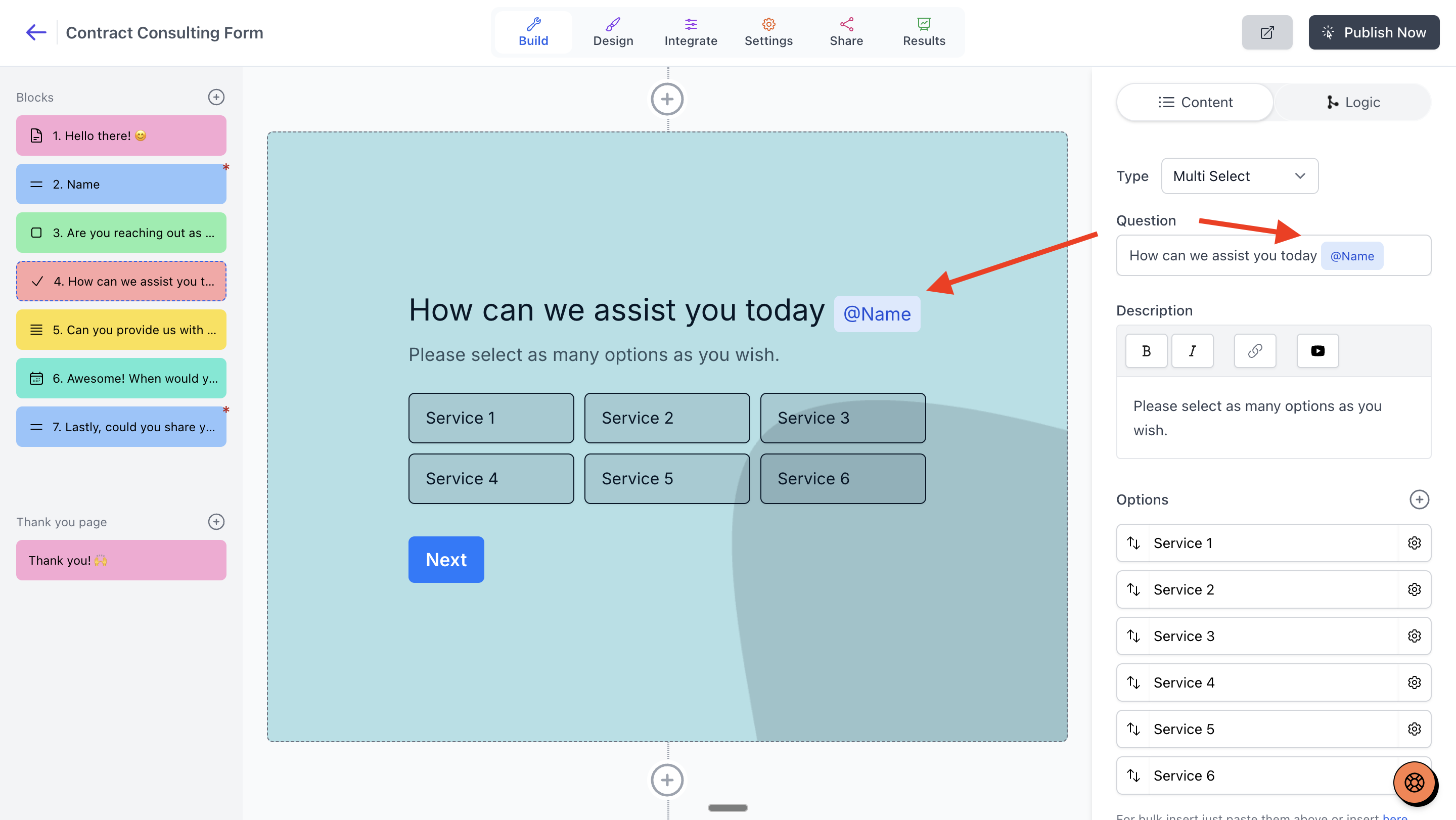Open the form preview in new window

[1266, 32]
